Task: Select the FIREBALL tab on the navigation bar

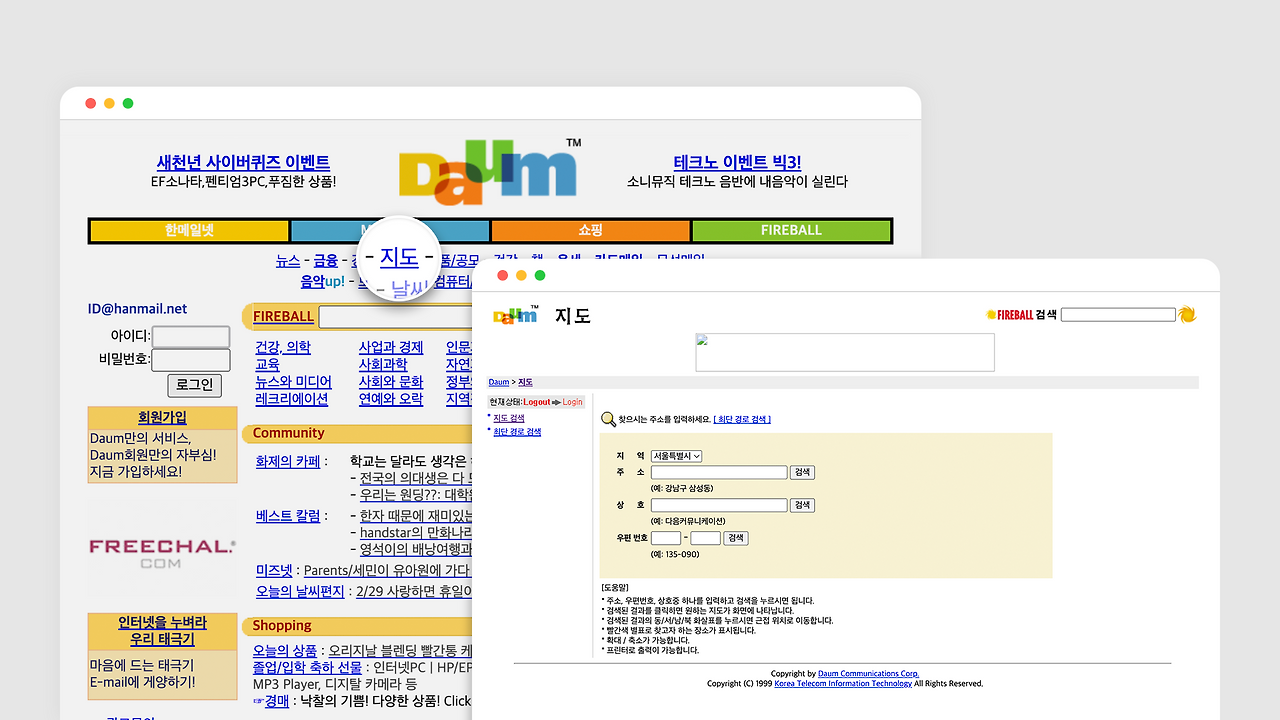Action: [x=791, y=230]
